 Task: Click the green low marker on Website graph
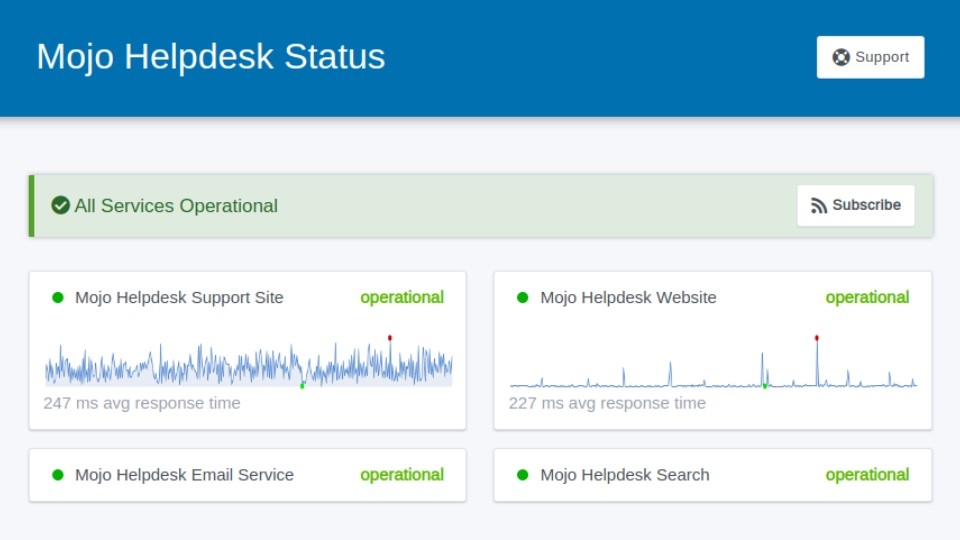pos(765,386)
